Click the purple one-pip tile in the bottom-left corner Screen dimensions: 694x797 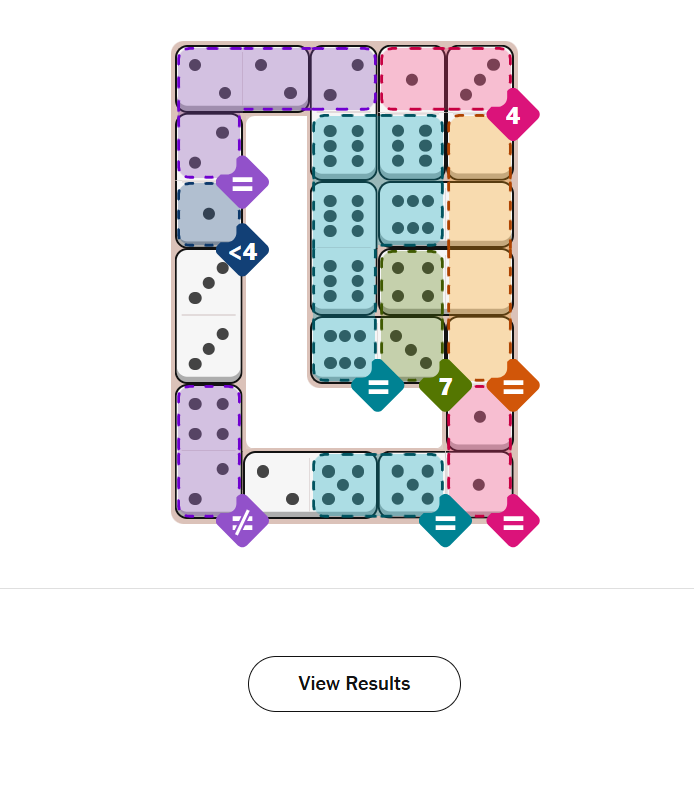(x=209, y=484)
